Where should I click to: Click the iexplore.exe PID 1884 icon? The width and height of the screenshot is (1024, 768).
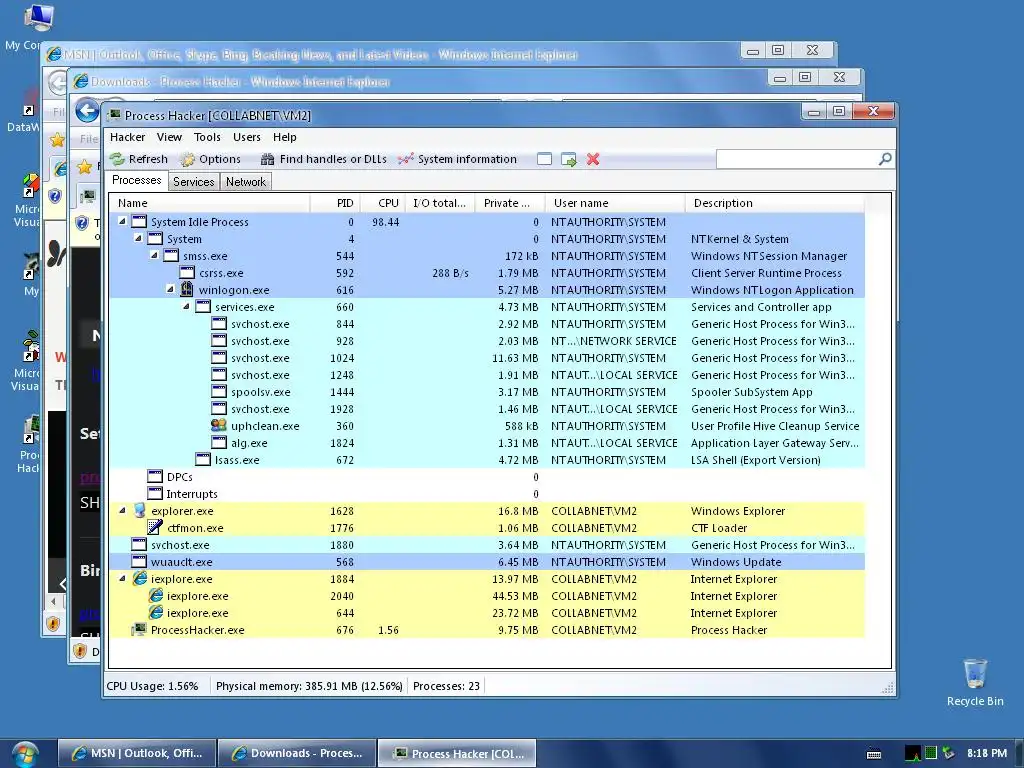point(140,578)
